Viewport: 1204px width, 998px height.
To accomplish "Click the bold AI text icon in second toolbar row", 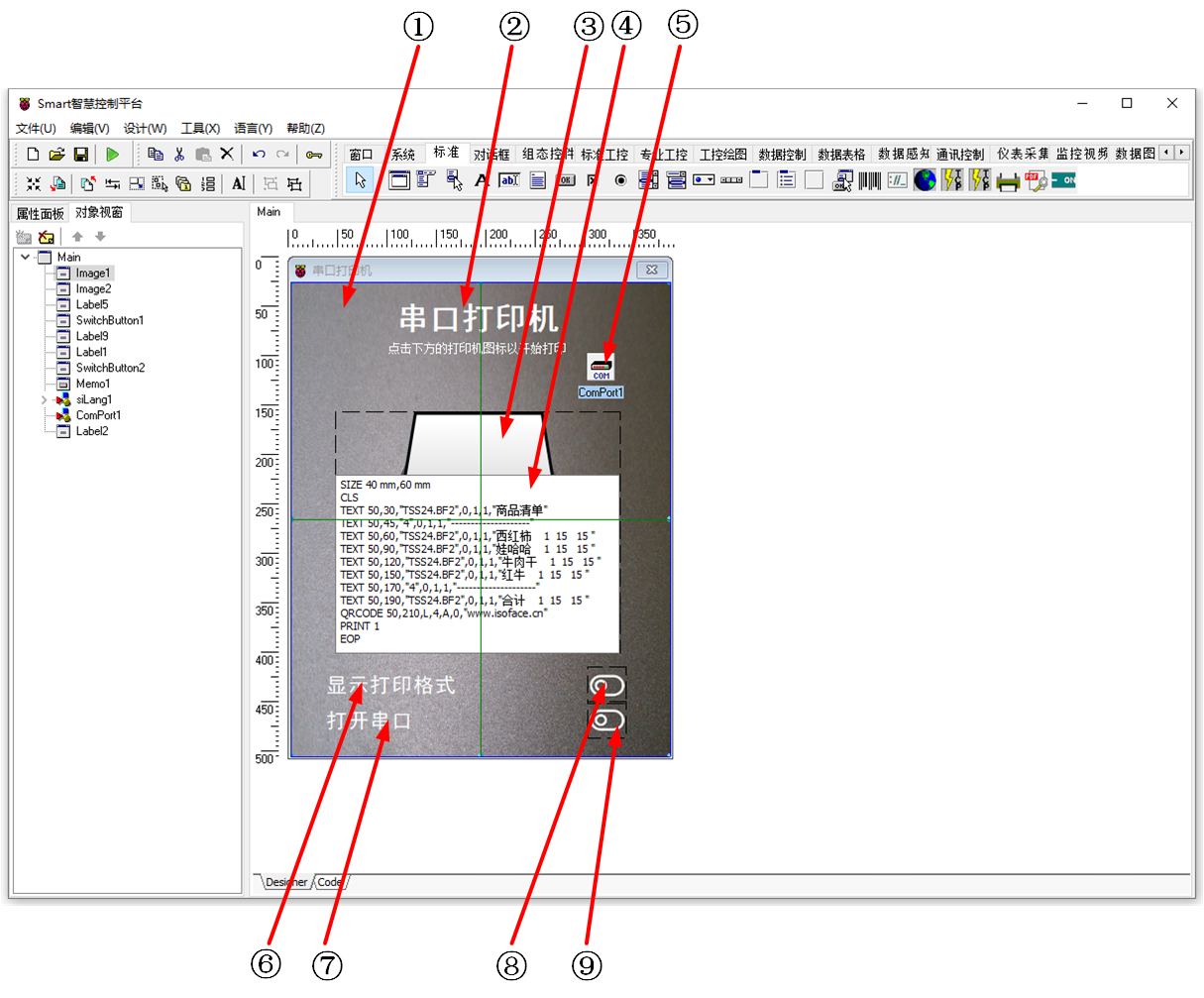I will (238, 183).
